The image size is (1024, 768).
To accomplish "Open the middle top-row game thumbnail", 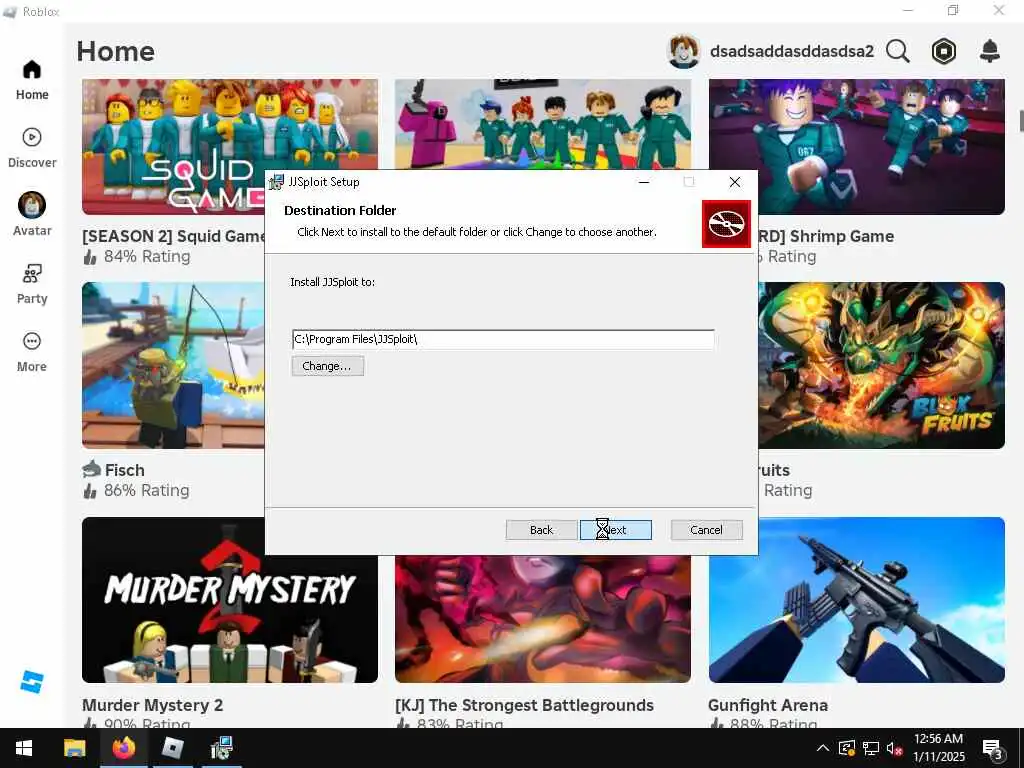I will (x=543, y=124).
